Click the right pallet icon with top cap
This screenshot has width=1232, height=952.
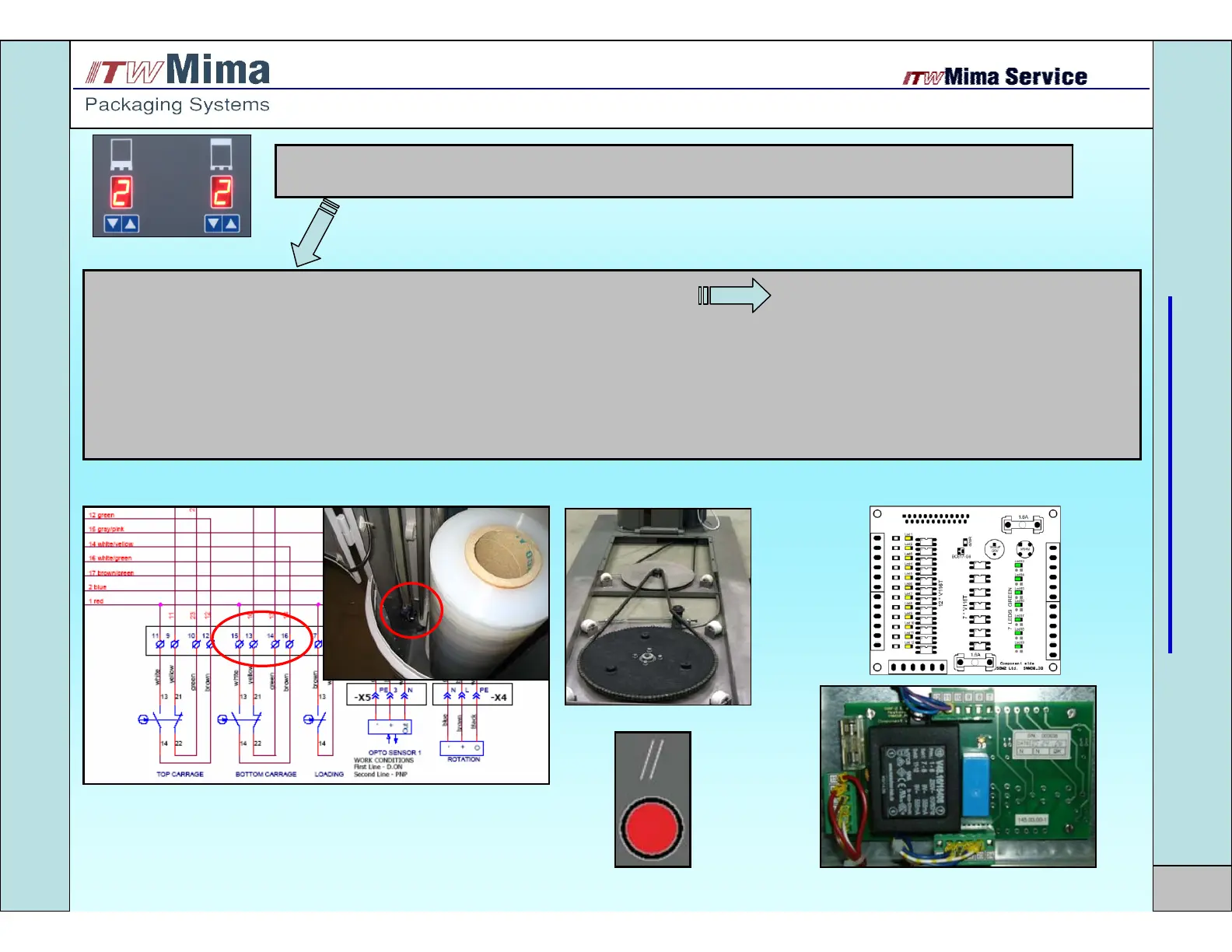click(x=222, y=154)
